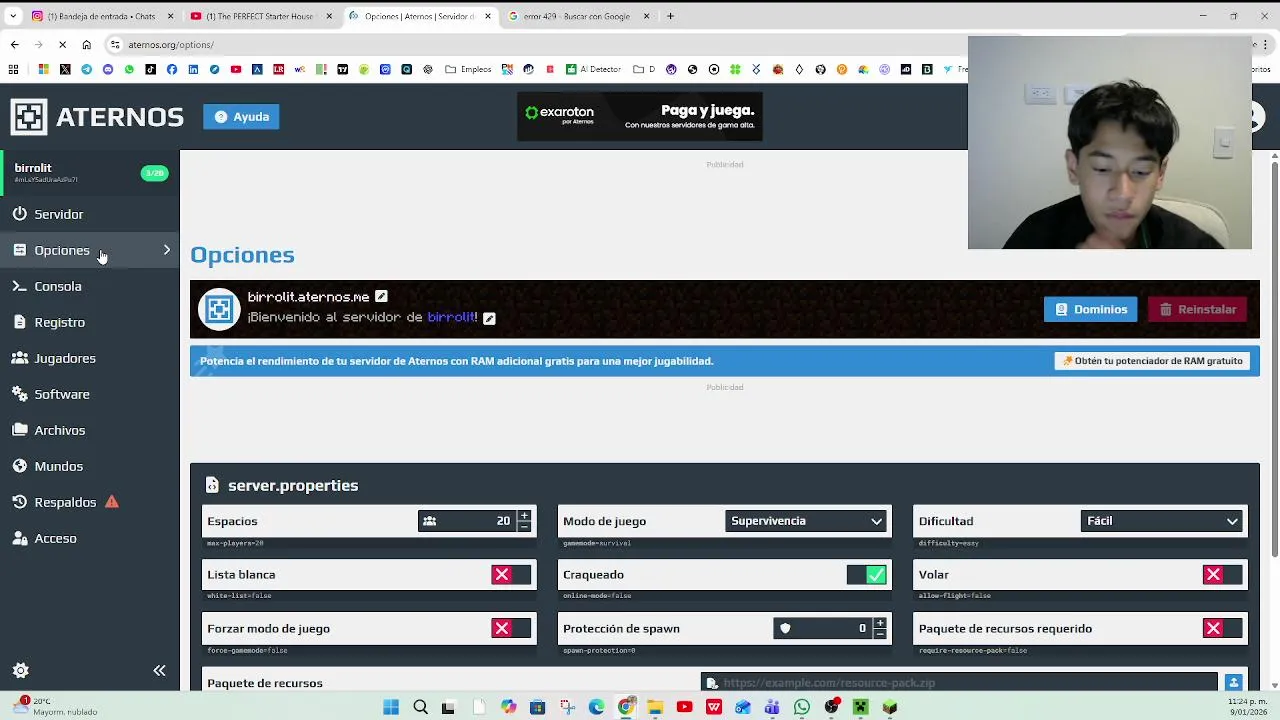
Task: Open the YouTube bookmark icon
Action: click(x=236, y=69)
